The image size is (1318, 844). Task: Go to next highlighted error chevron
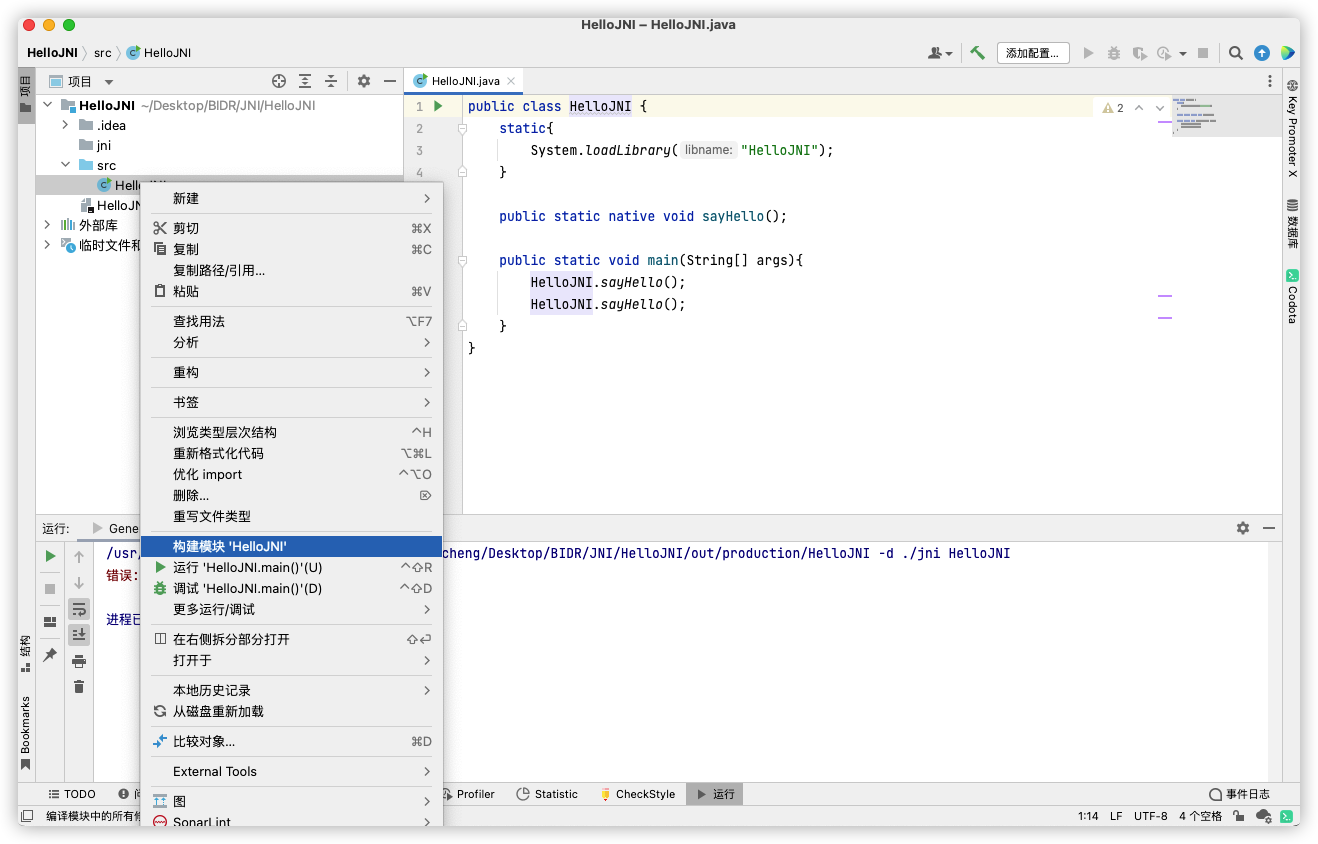(1160, 108)
